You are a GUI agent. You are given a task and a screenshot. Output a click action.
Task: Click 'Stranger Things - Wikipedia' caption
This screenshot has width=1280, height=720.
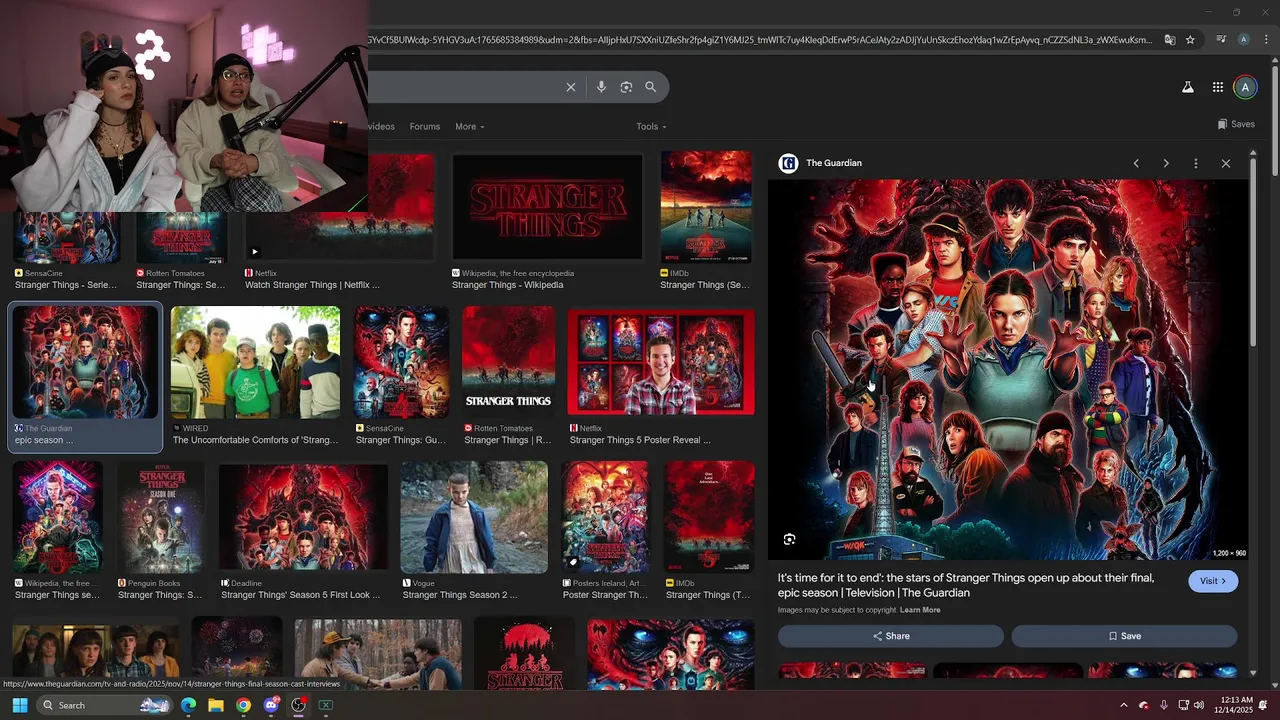(x=508, y=285)
